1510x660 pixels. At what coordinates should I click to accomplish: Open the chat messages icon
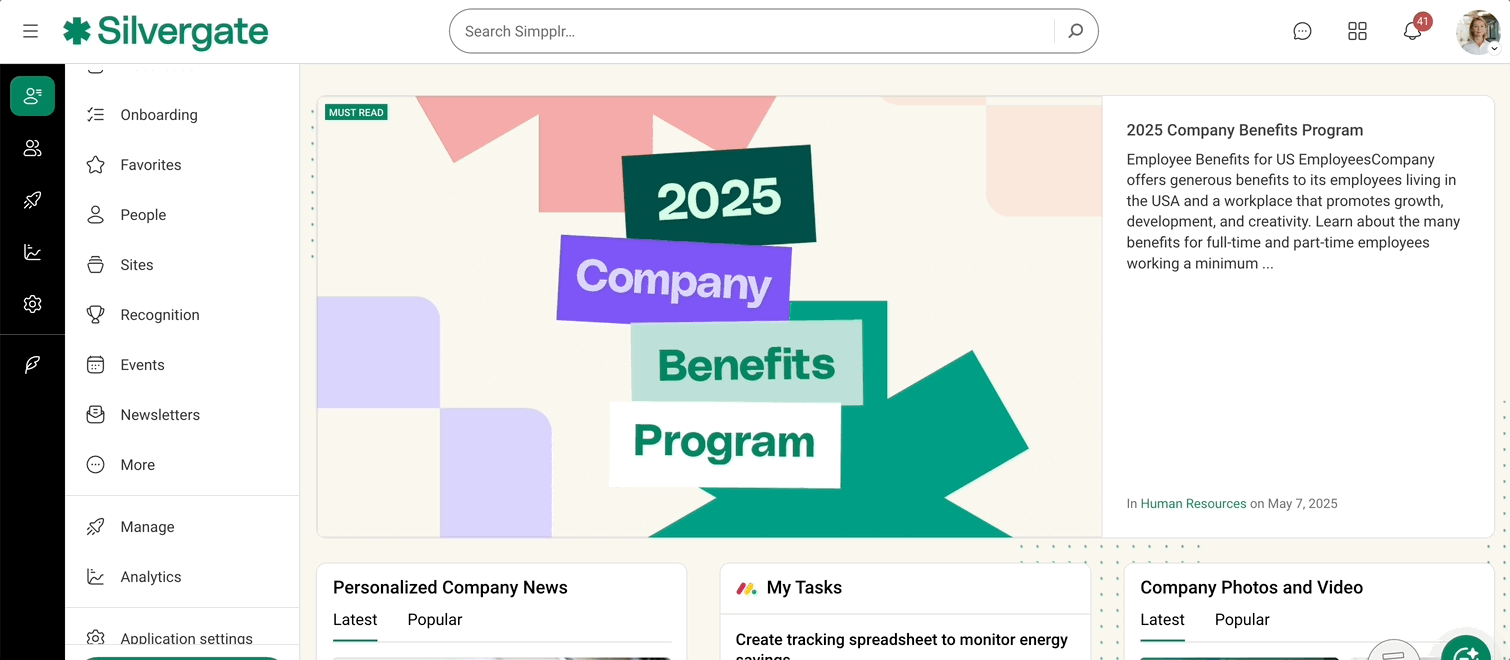pyautogui.click(x=1302, y=31)
